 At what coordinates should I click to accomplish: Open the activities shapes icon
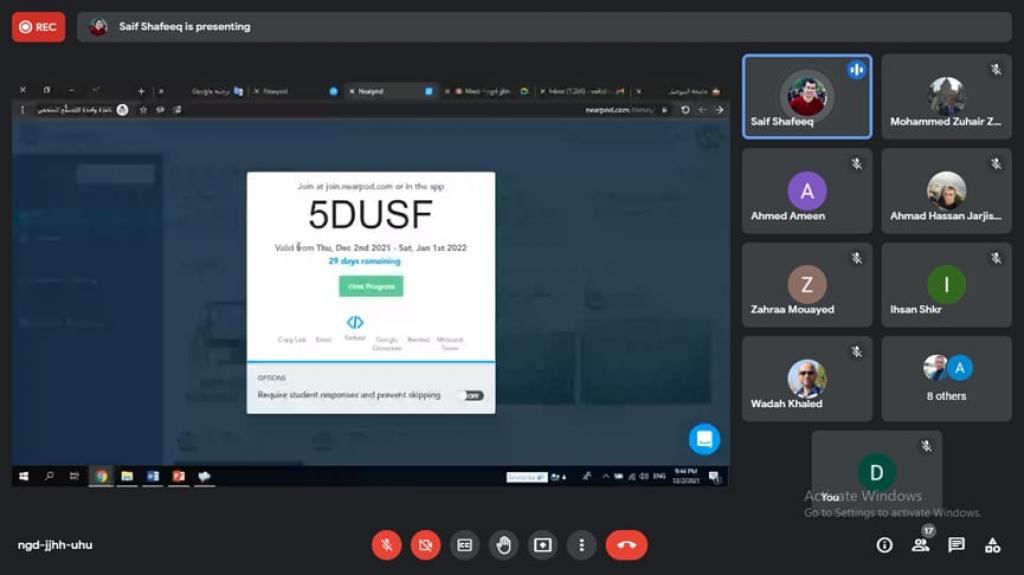coord(992,545)
